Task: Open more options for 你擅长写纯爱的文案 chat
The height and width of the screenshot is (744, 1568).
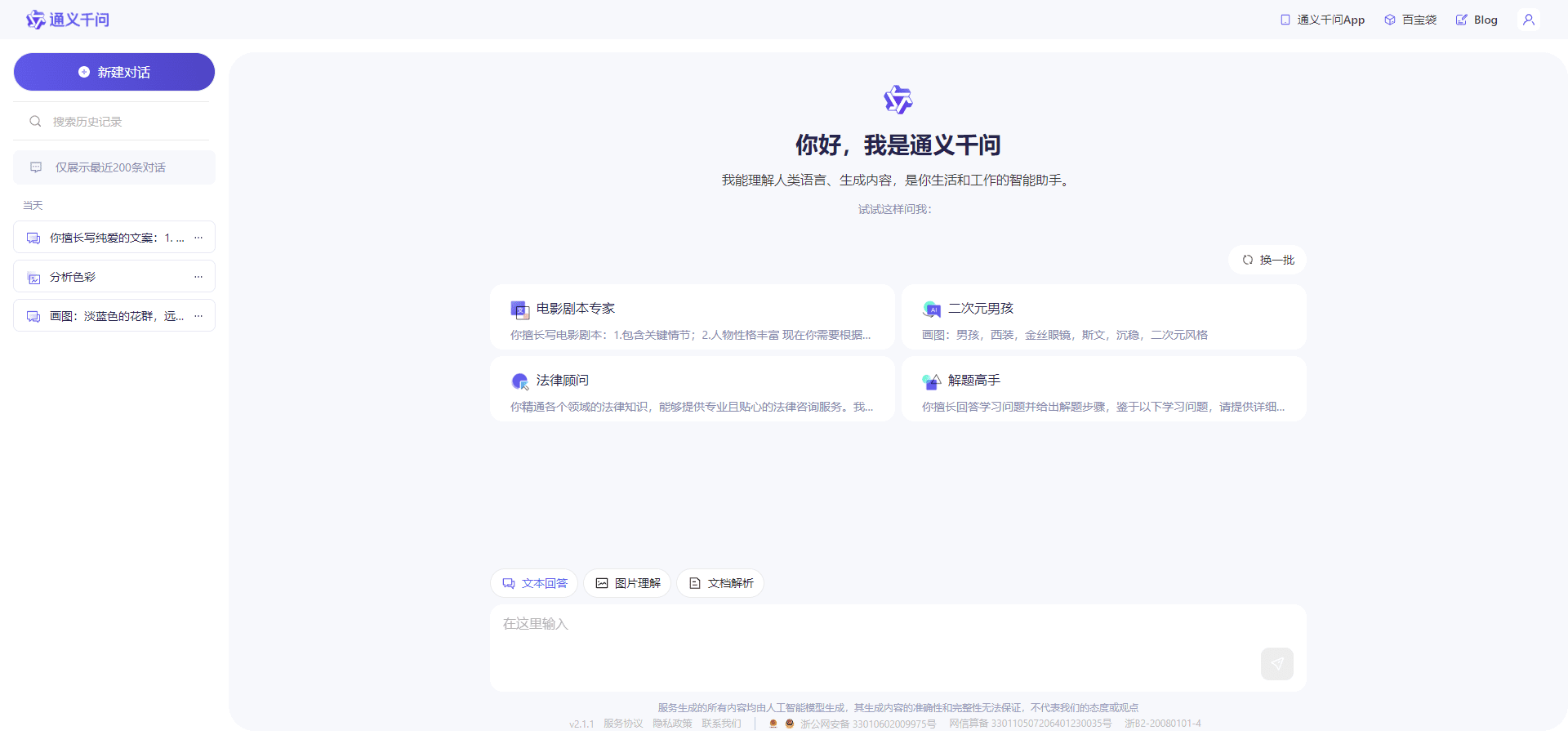Action: tap(198, 238)
